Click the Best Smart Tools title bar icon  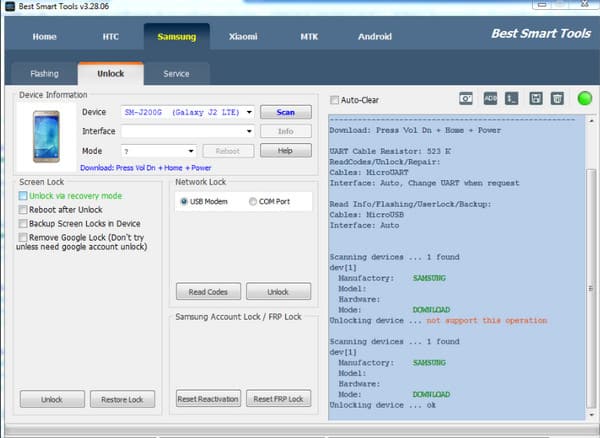9,8
